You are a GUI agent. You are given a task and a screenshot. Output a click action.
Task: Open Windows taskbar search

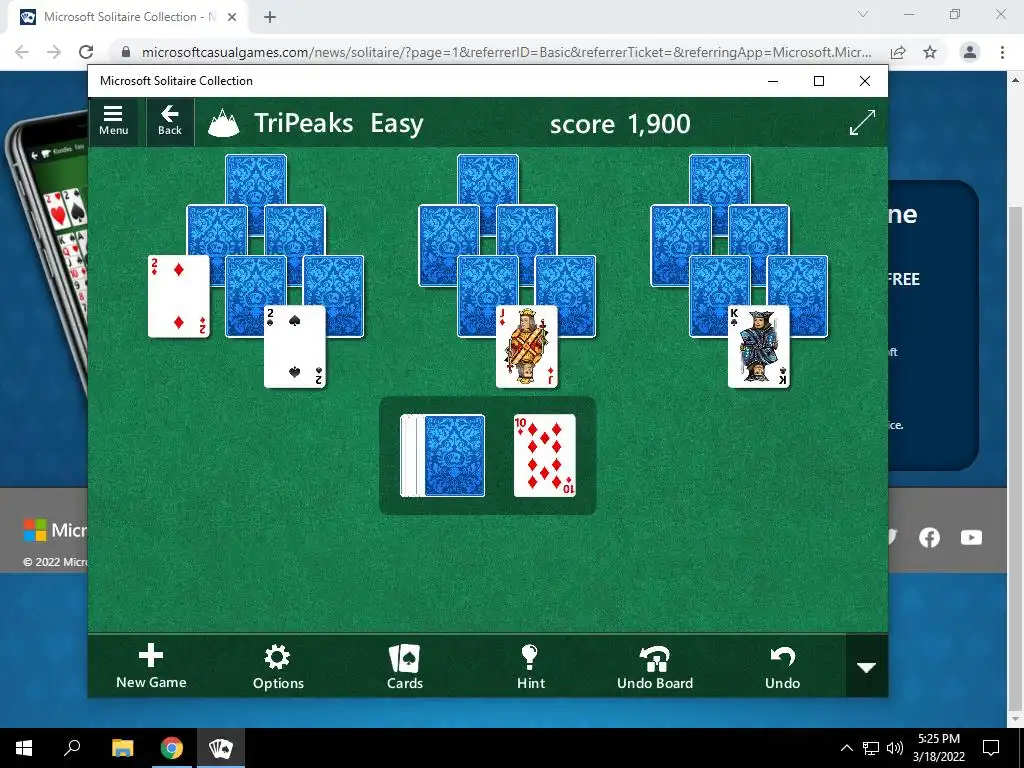(x=72, y=748)
